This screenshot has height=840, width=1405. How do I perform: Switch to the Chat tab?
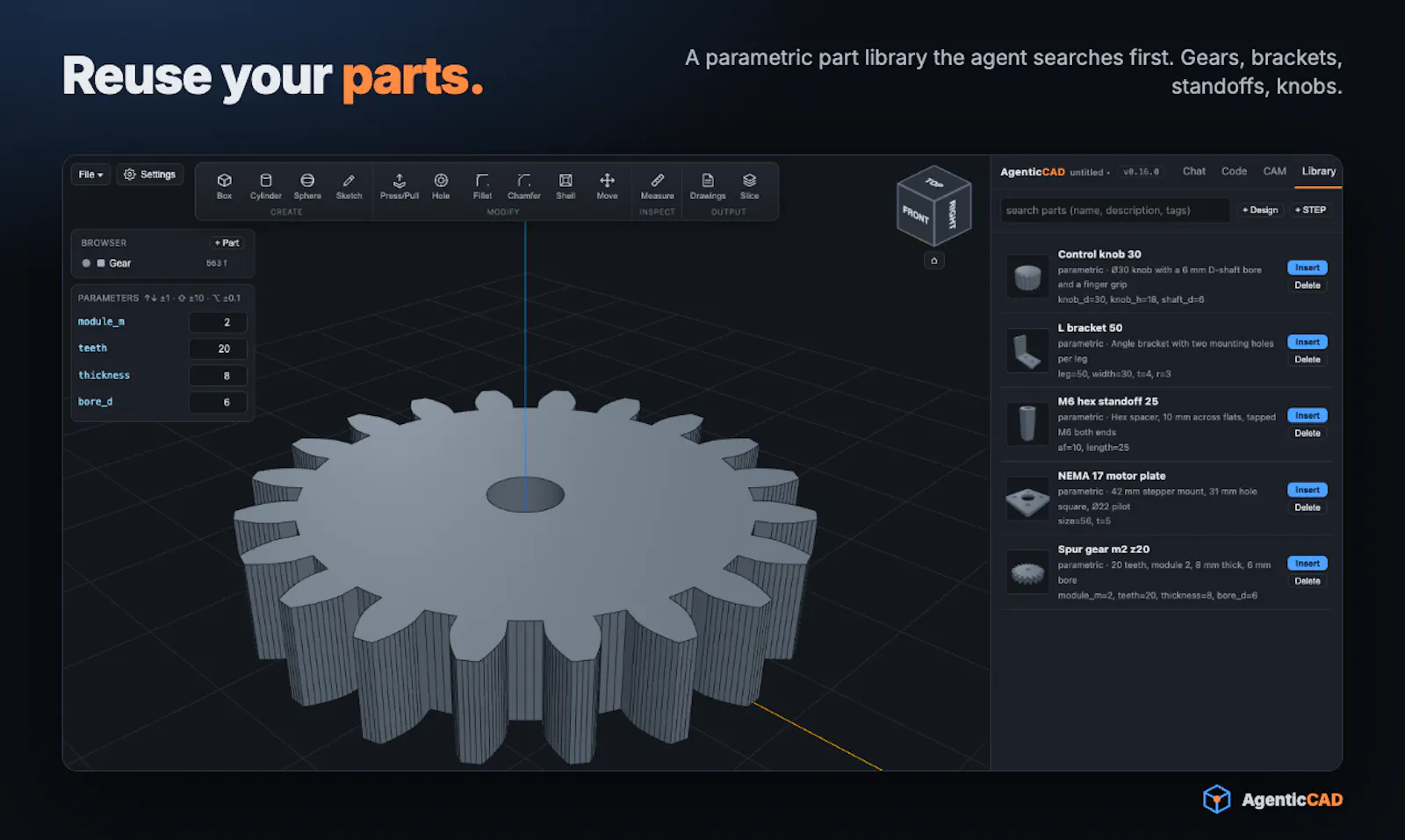coord(1193,171)
